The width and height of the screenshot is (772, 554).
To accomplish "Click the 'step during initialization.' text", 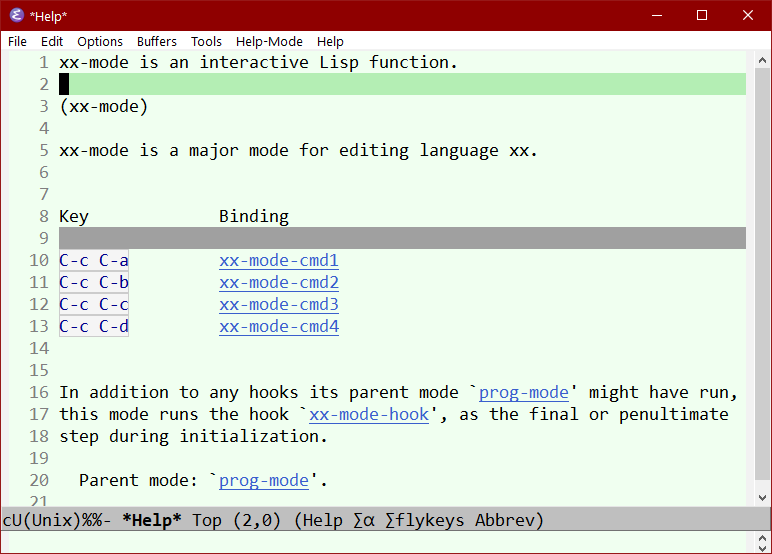I will coord(193,436).
